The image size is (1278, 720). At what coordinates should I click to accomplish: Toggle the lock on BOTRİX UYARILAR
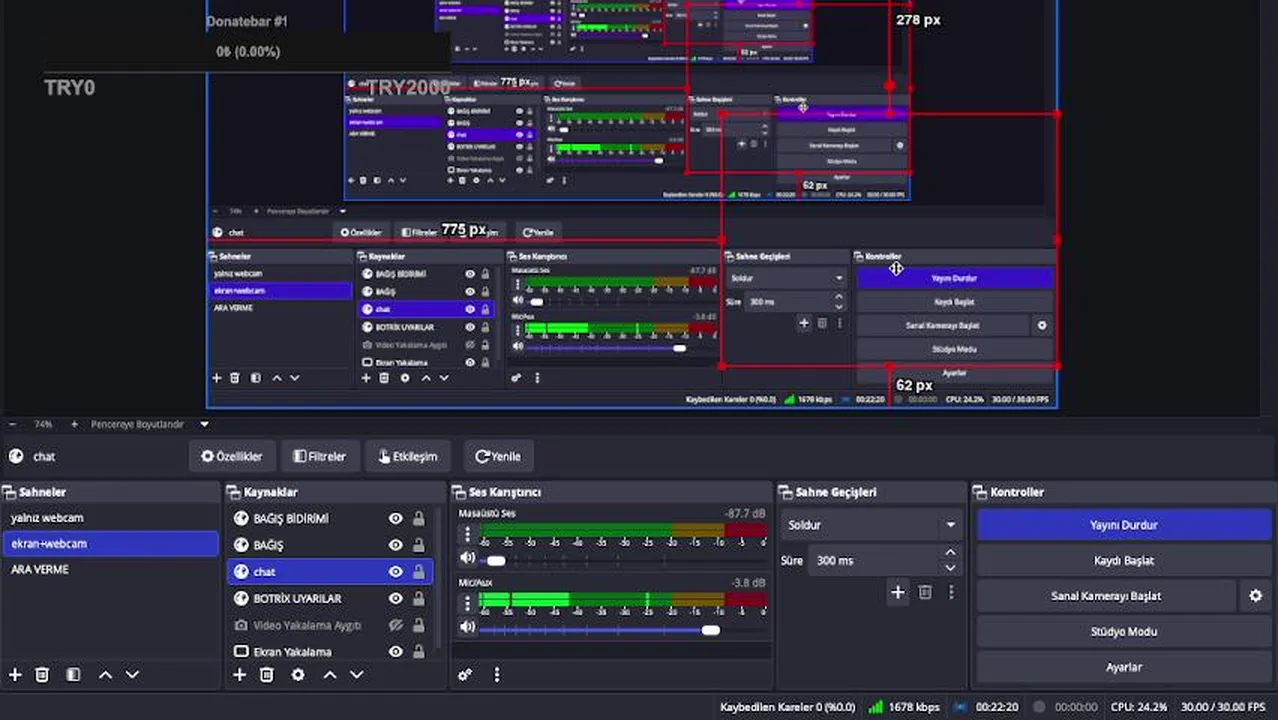point(419,598)
